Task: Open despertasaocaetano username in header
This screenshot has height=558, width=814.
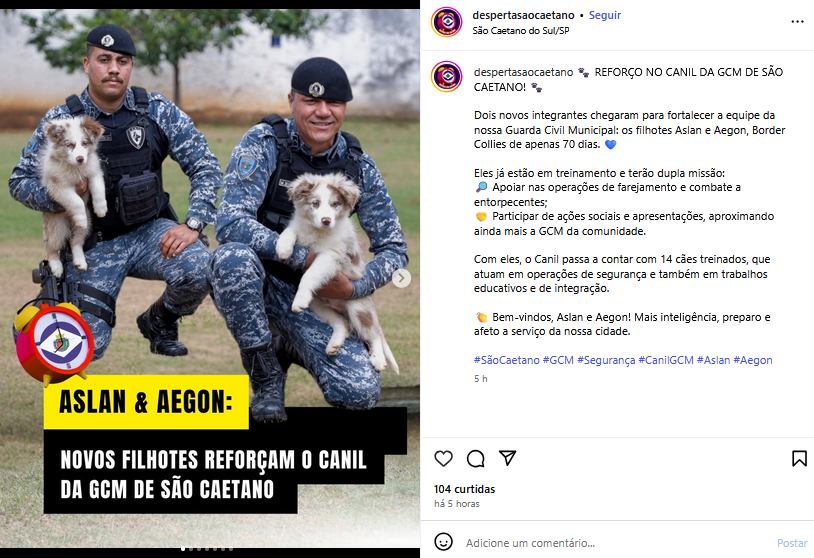Action: click(x=523, y=15)
